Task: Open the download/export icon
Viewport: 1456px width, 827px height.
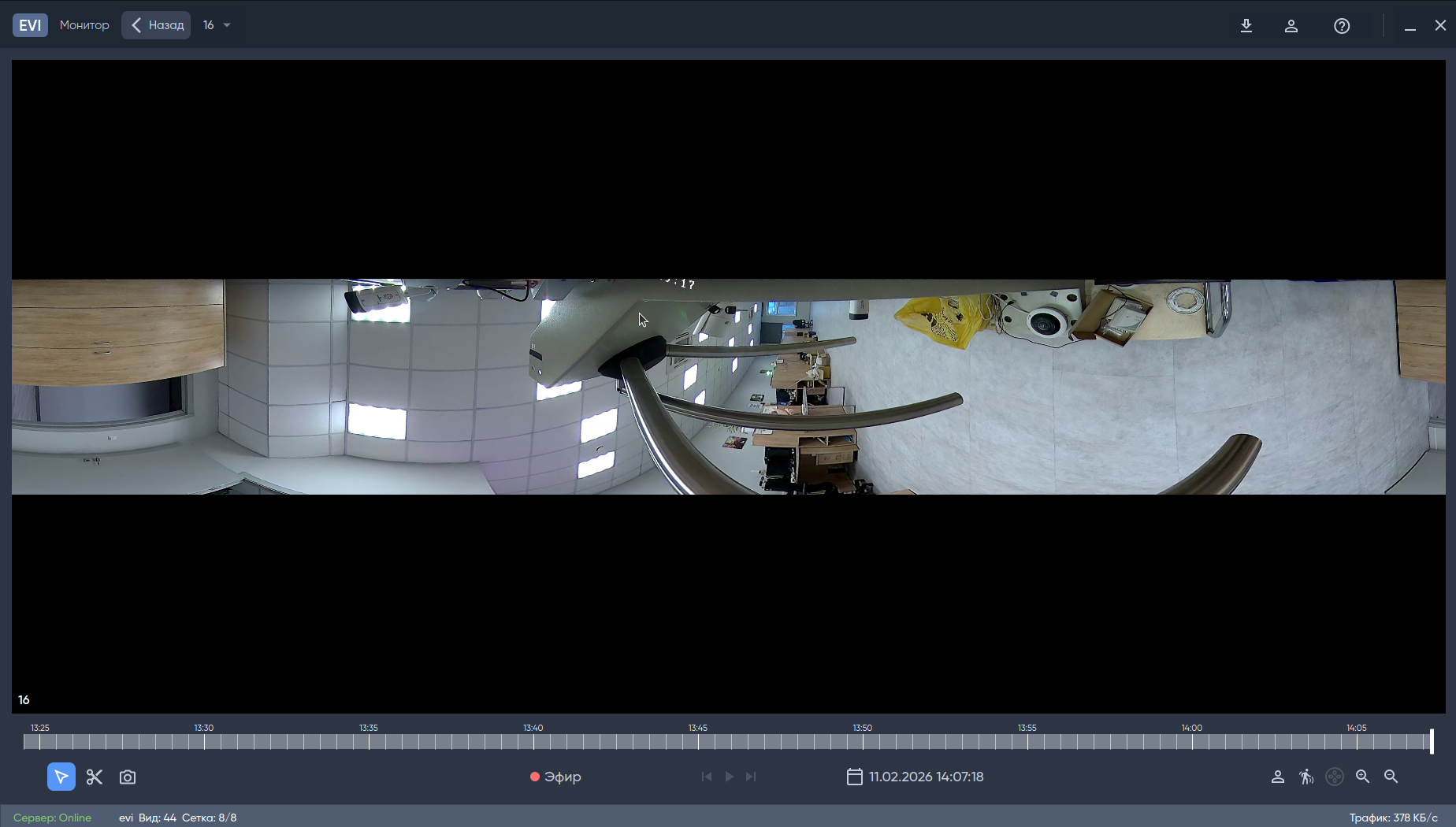Action: click(1246, 26)
